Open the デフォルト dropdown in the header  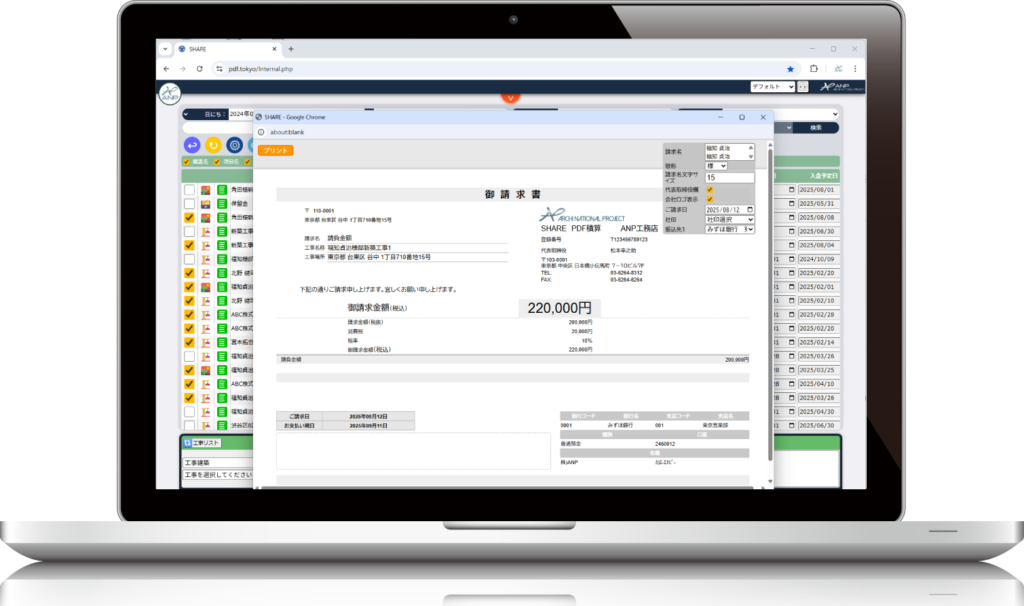773,87
